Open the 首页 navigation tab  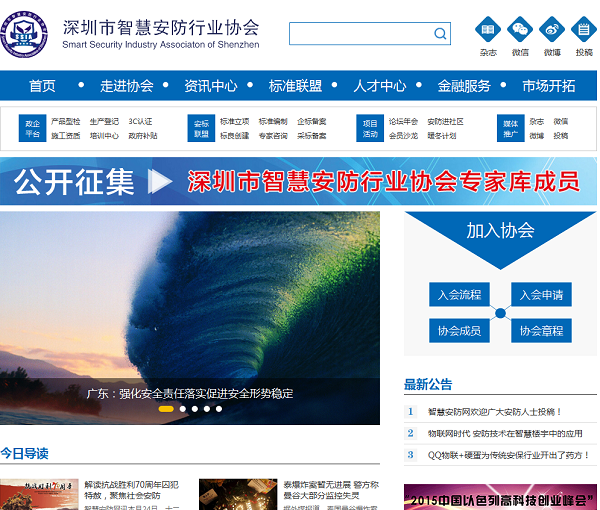(42, 86)
